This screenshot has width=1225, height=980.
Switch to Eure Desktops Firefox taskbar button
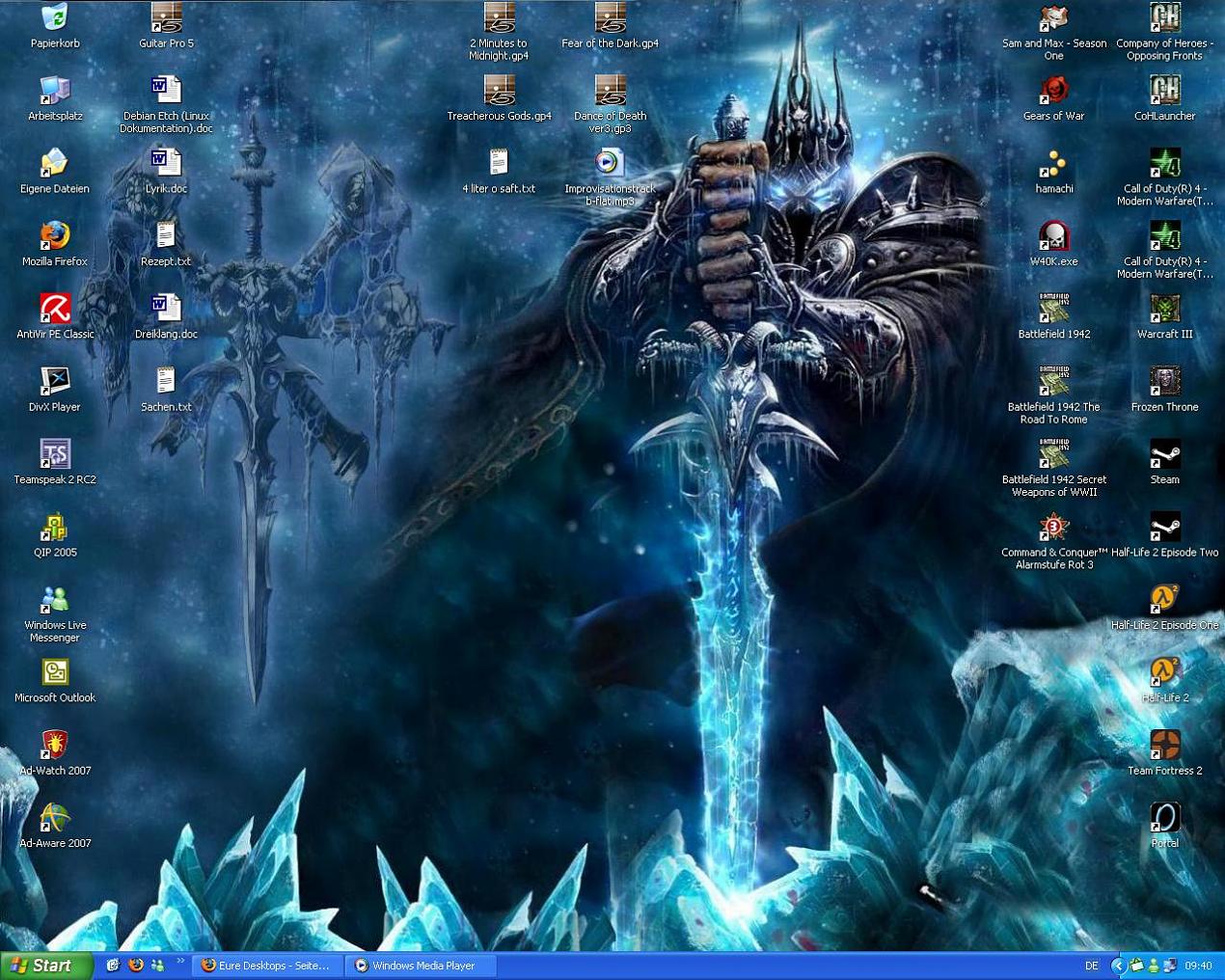click(x=267, y=966)
